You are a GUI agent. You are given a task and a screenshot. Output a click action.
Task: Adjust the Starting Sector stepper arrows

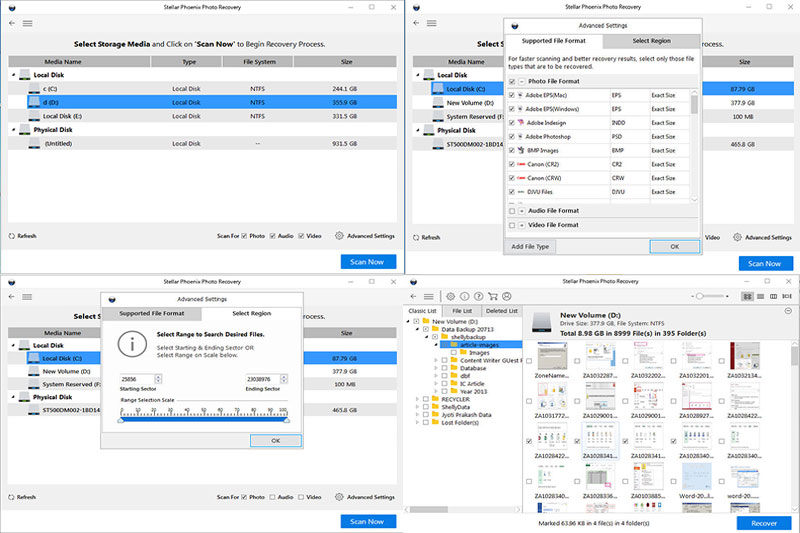[158, 379]
